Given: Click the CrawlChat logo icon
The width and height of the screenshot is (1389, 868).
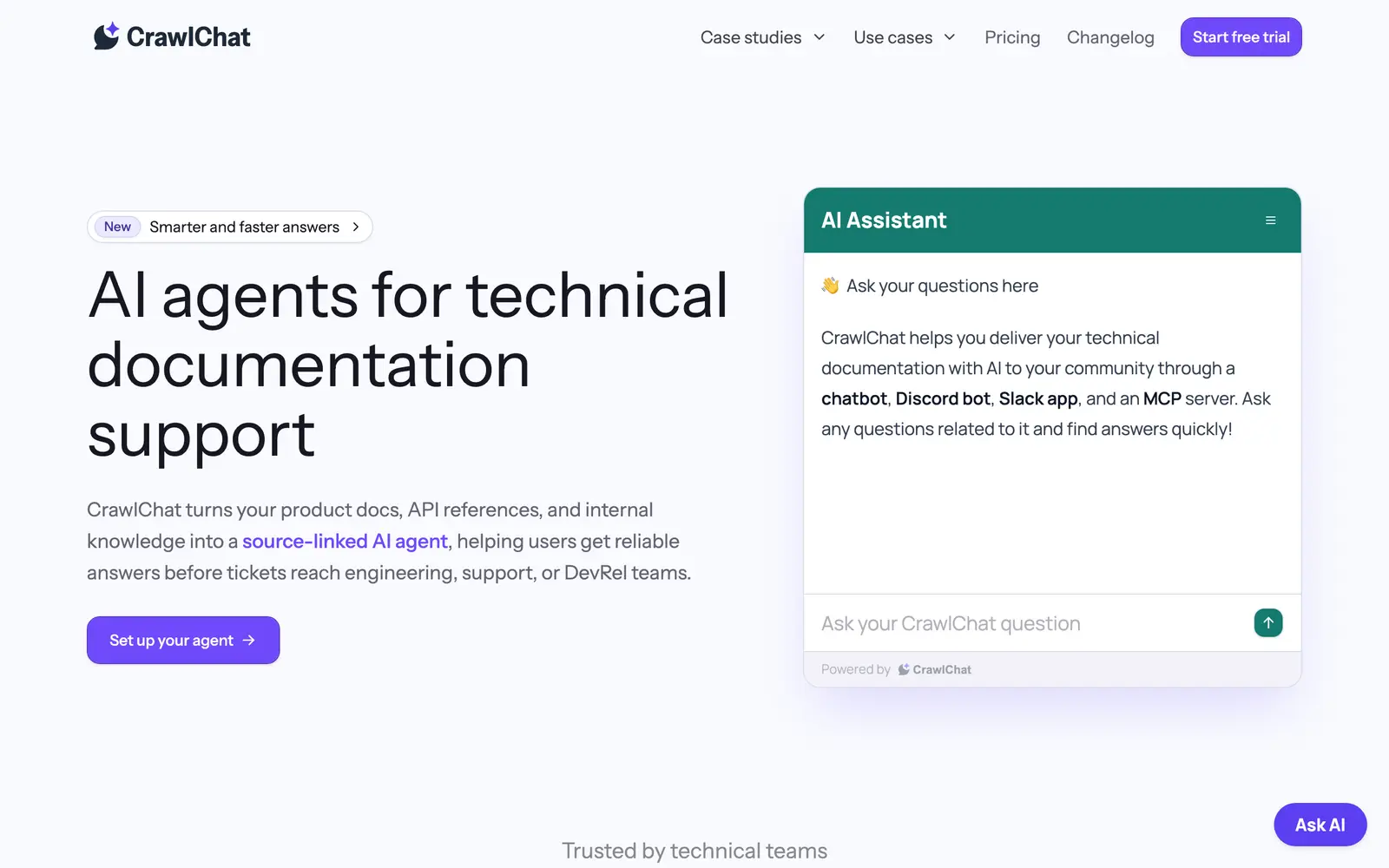Looking at the screenshot, I should (x=106, y=36).
